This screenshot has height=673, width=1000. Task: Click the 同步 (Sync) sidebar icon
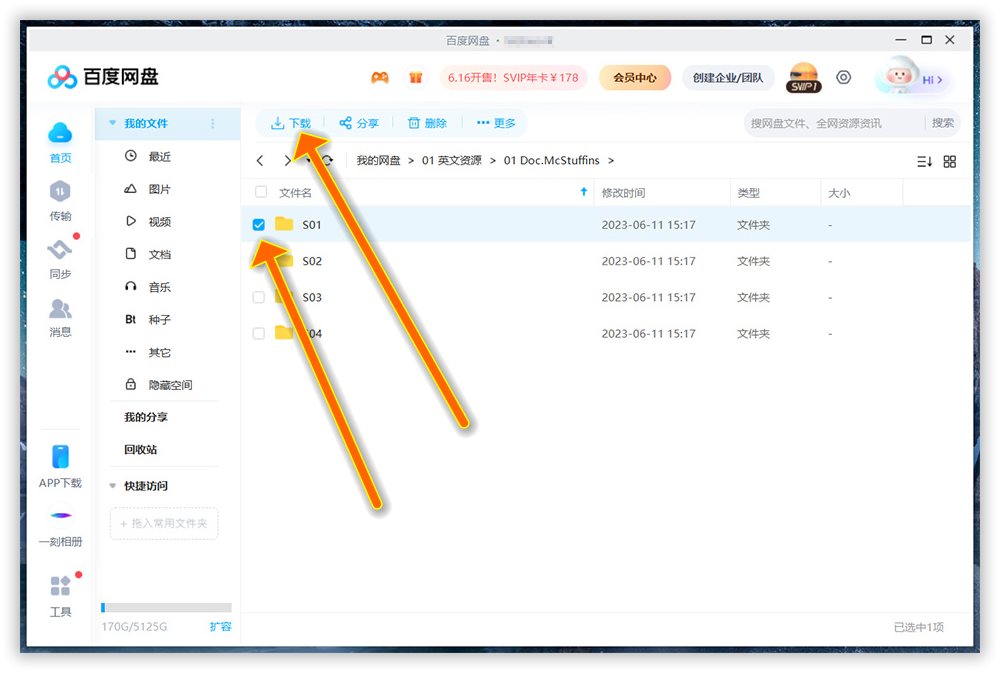[x=60, y=257]
